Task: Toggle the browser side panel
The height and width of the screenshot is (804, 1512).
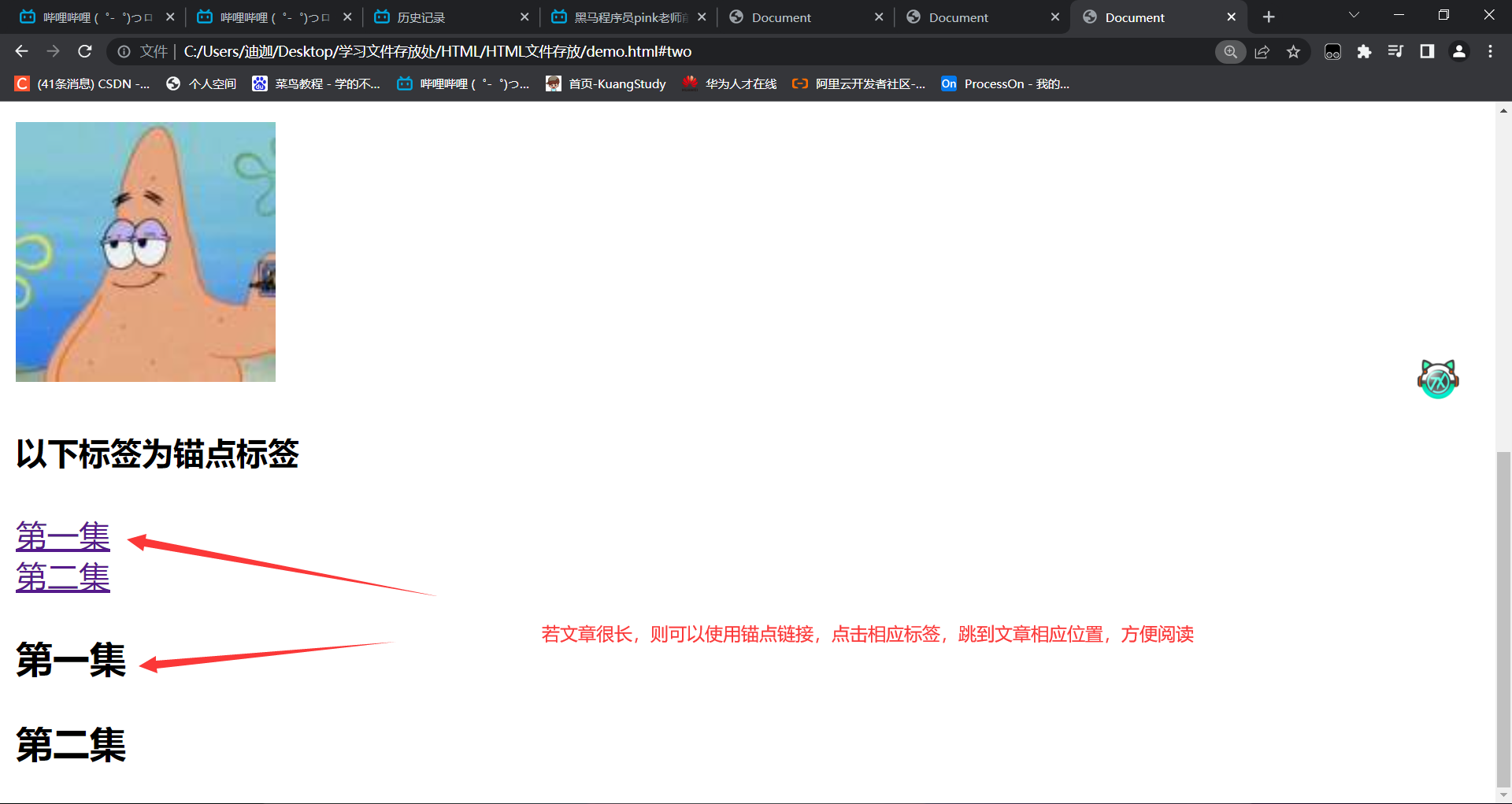Action: tap(1427, 51)
